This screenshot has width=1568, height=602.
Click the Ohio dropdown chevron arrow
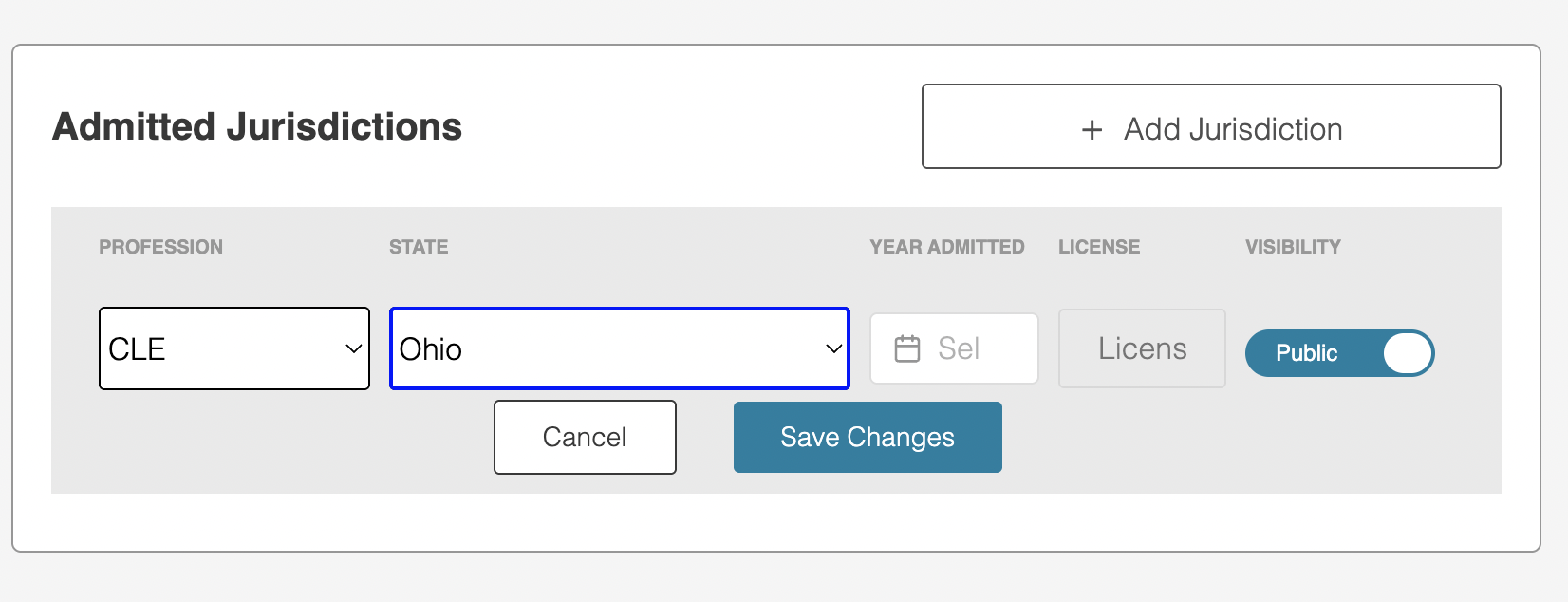(x=833, y=348)
